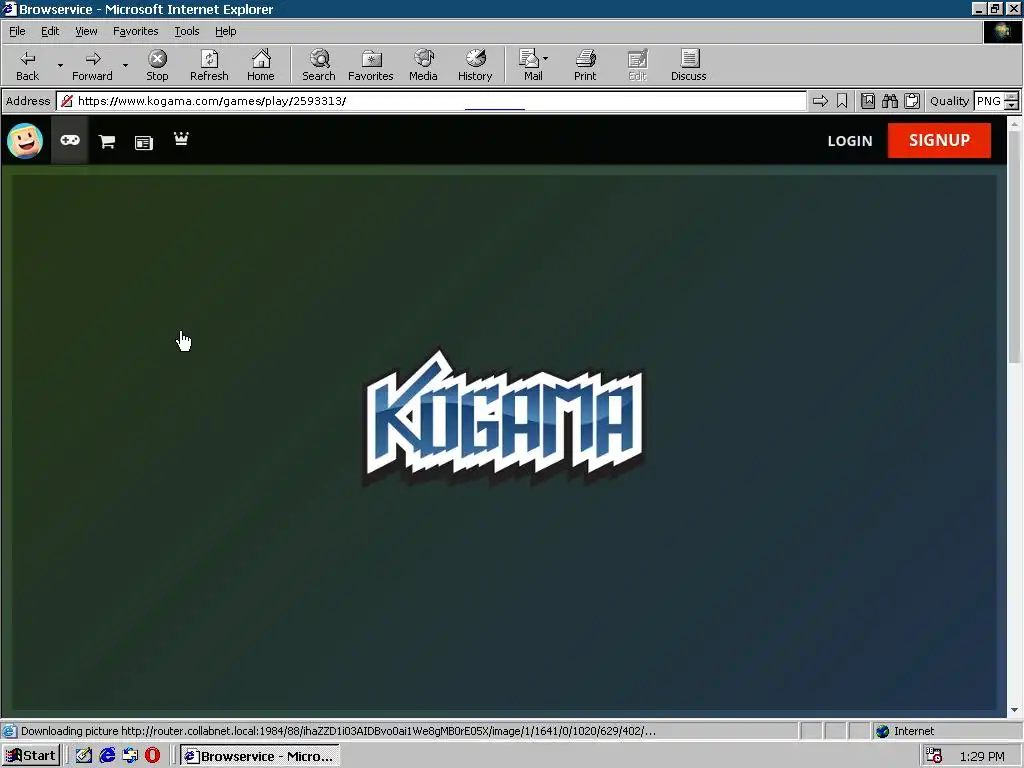Open the Media pane
The height and width of the screenshot is (768, 1024).
[x=423, y=66]
